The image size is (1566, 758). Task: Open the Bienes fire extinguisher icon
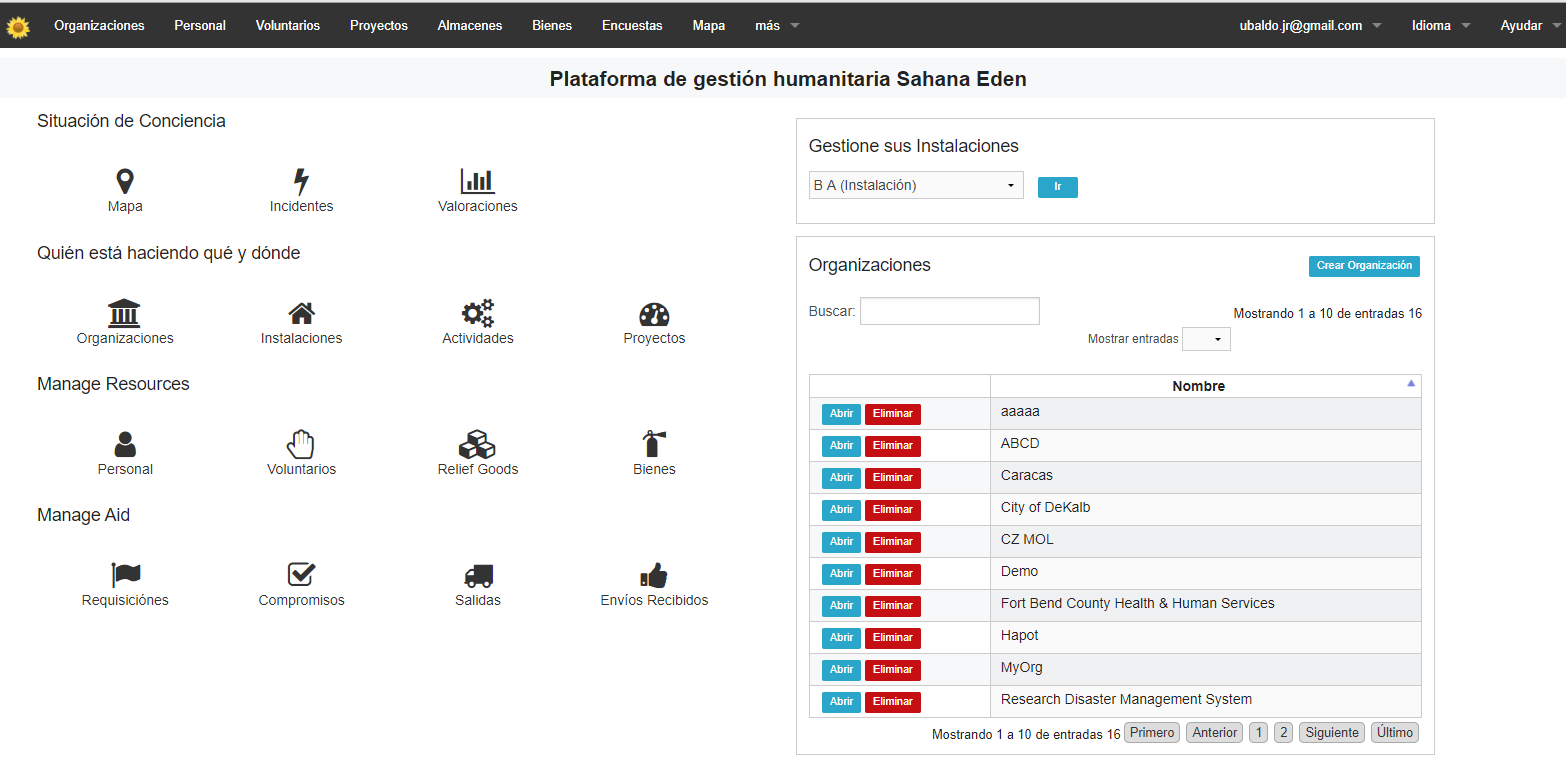point(654,444)
